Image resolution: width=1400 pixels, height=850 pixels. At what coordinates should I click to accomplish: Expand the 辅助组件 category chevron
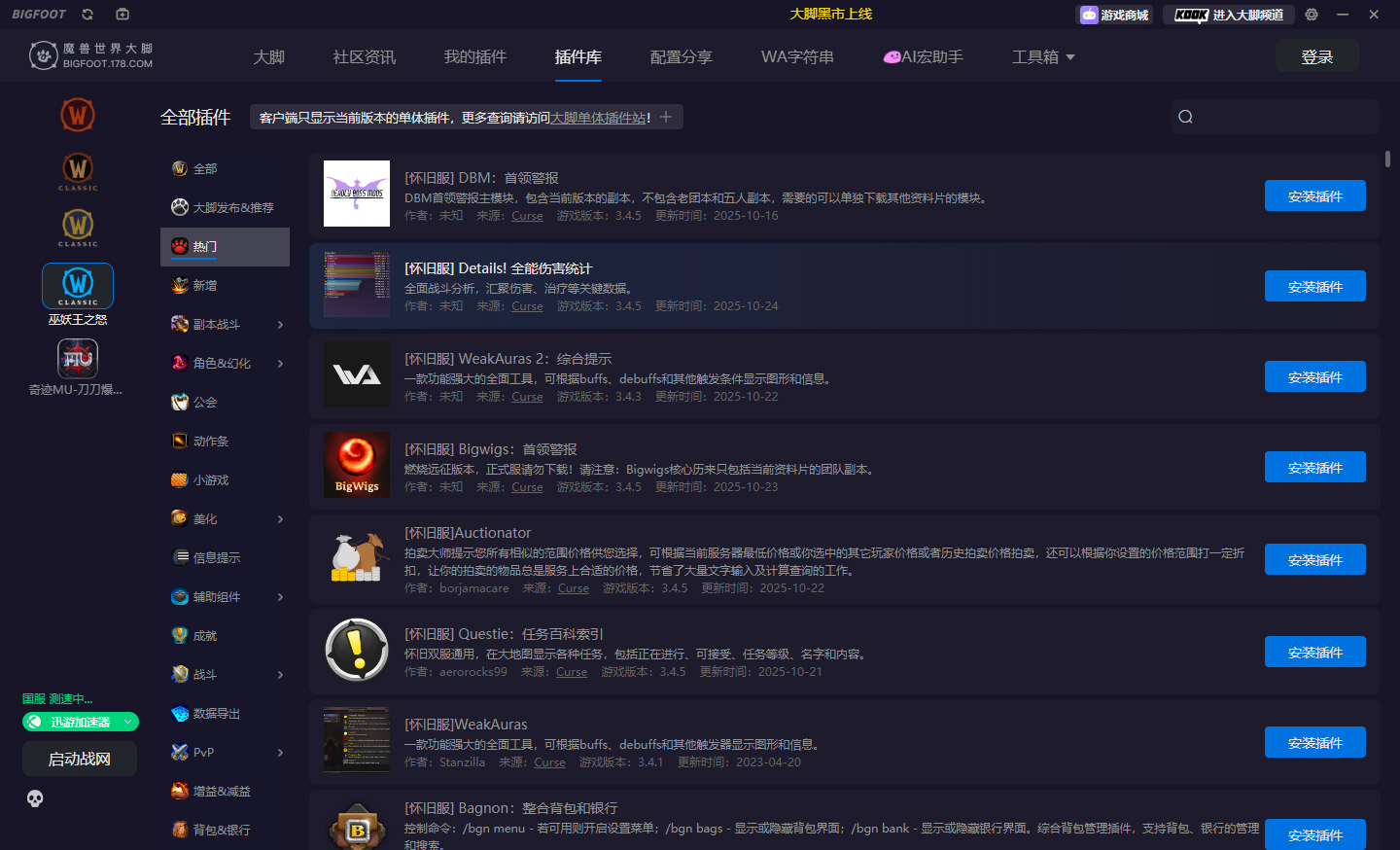click(280, 597)
